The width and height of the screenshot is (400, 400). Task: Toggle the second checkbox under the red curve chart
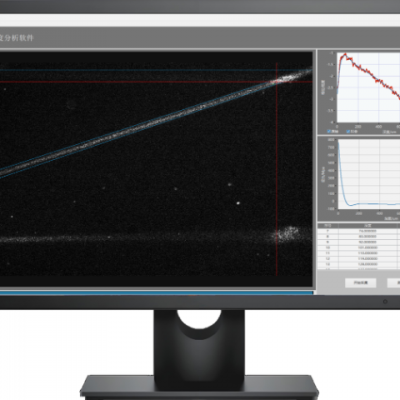pyautogui.click(x=348, y=132)
